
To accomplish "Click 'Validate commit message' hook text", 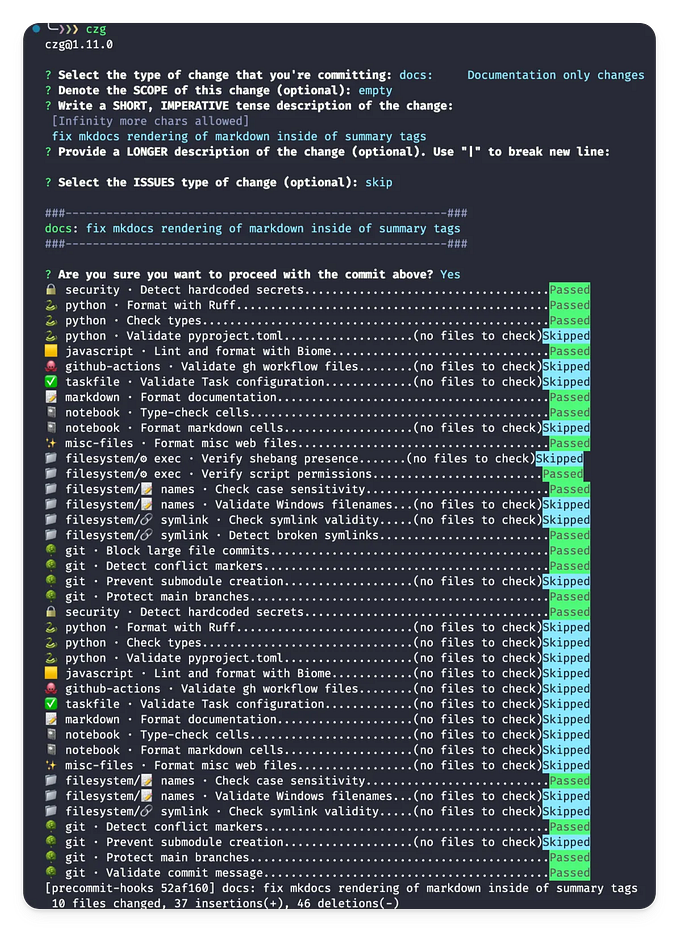I will coord(184,873).
